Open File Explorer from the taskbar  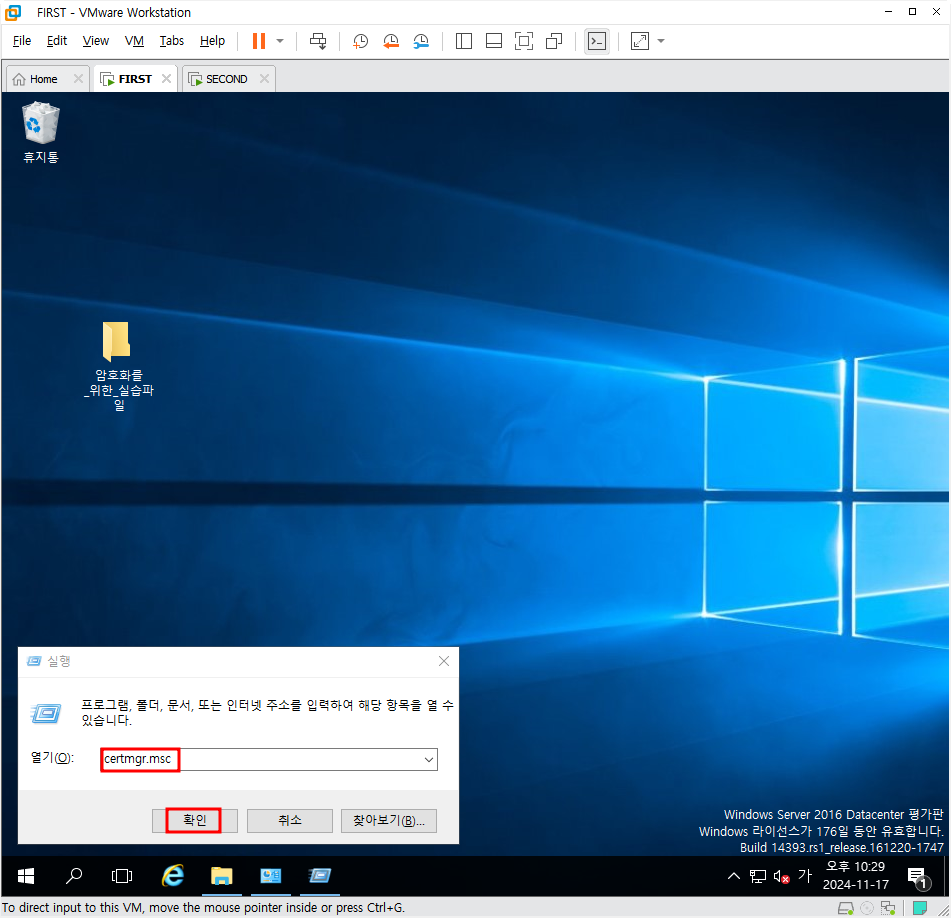[221, 876]
